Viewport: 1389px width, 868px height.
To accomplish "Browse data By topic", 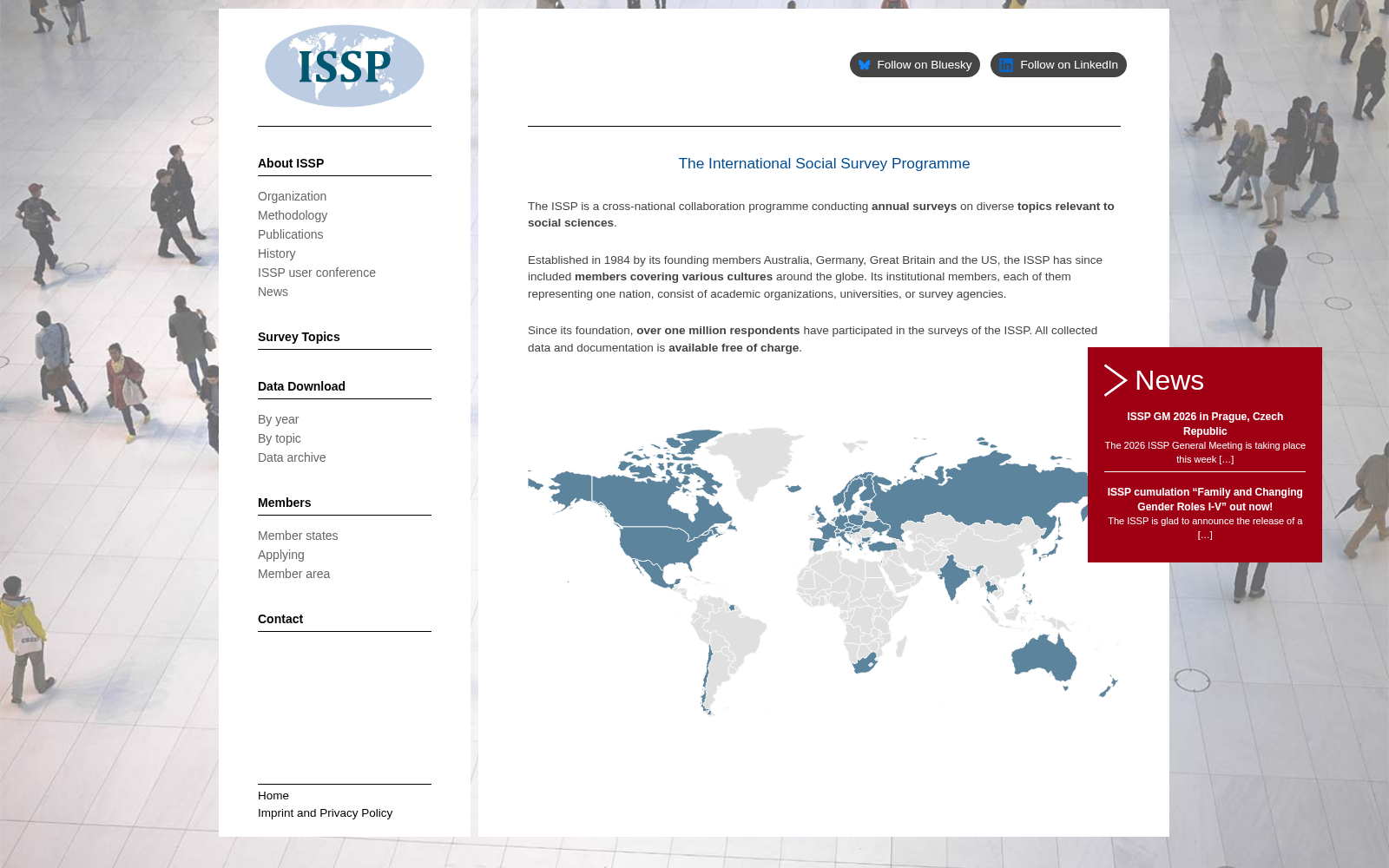I will click(280, 438).
